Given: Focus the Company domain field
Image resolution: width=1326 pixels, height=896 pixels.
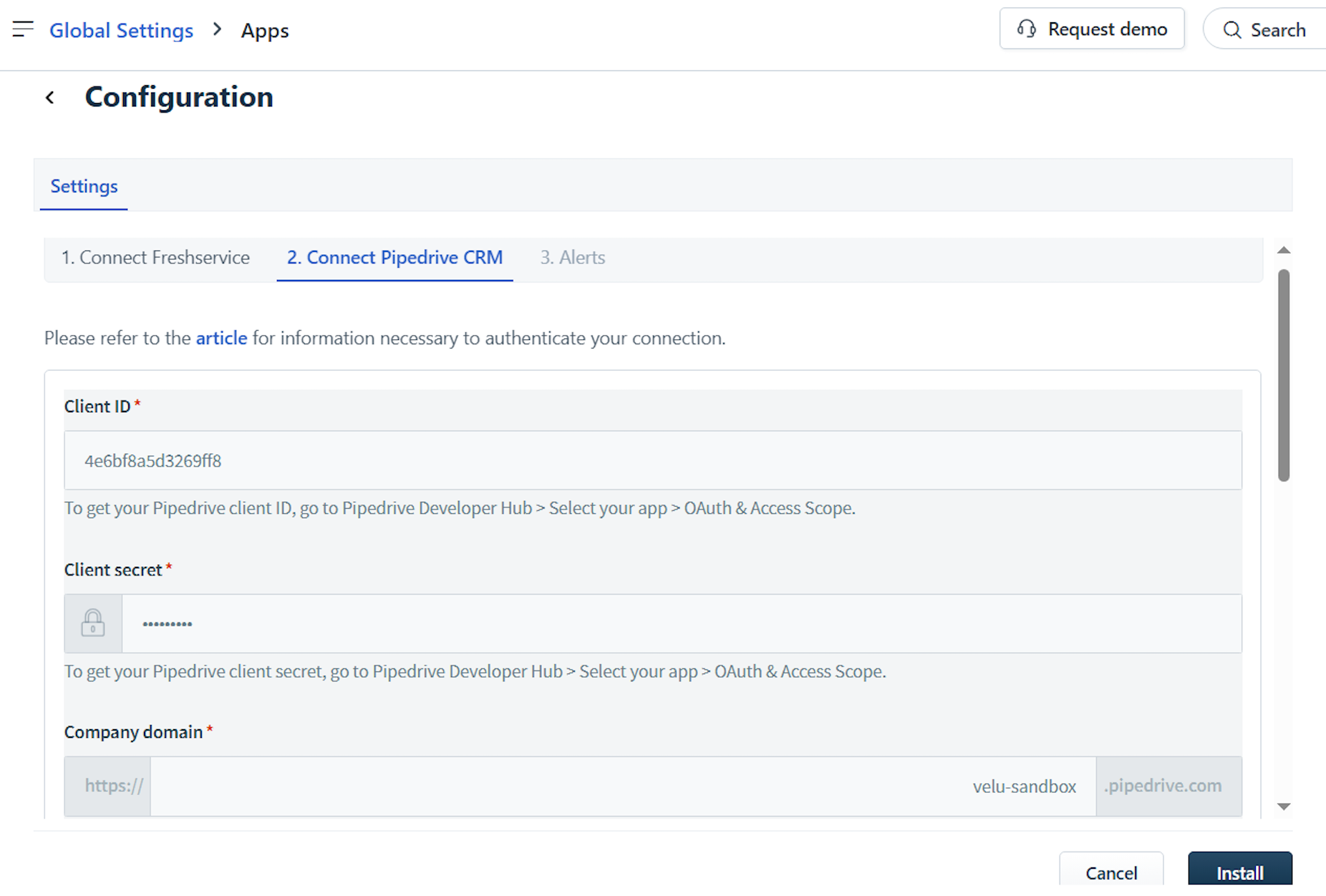Looking at the screenshot, I should pos(623,787).
